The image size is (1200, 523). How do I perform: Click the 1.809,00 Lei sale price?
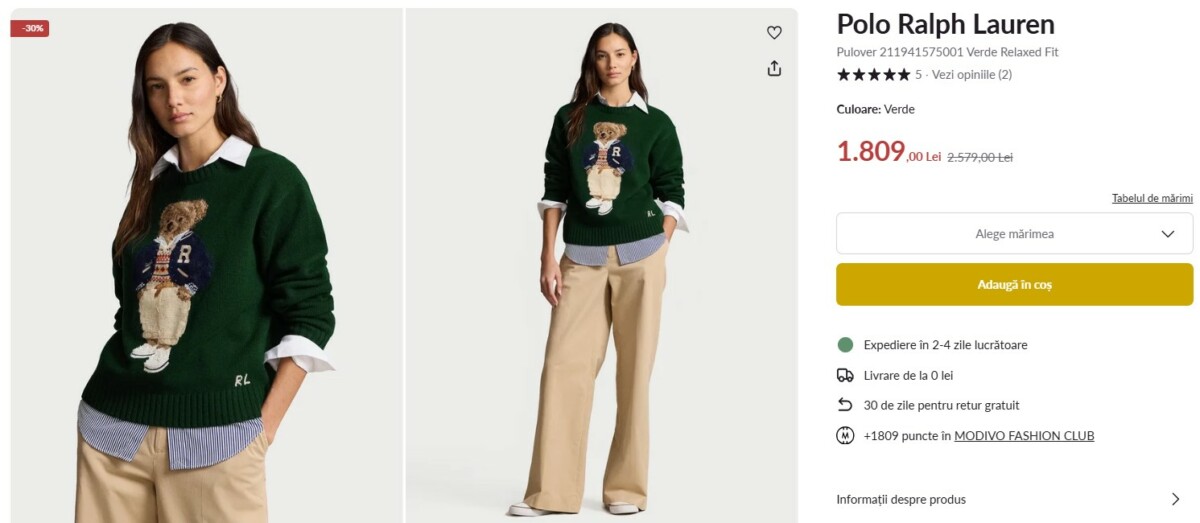(888, 152)
